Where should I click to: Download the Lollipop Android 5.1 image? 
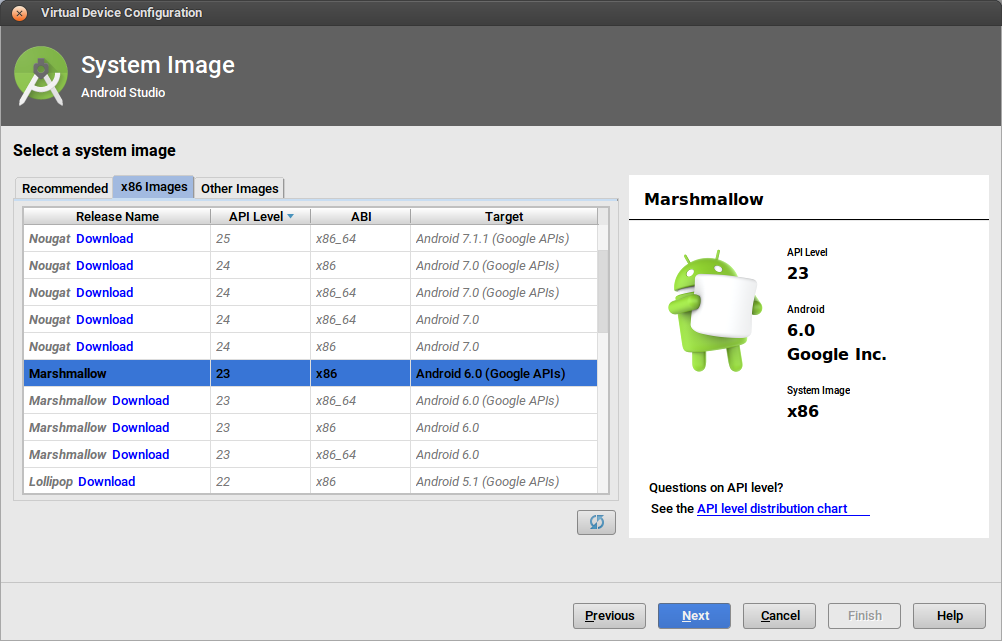[106, 481]
